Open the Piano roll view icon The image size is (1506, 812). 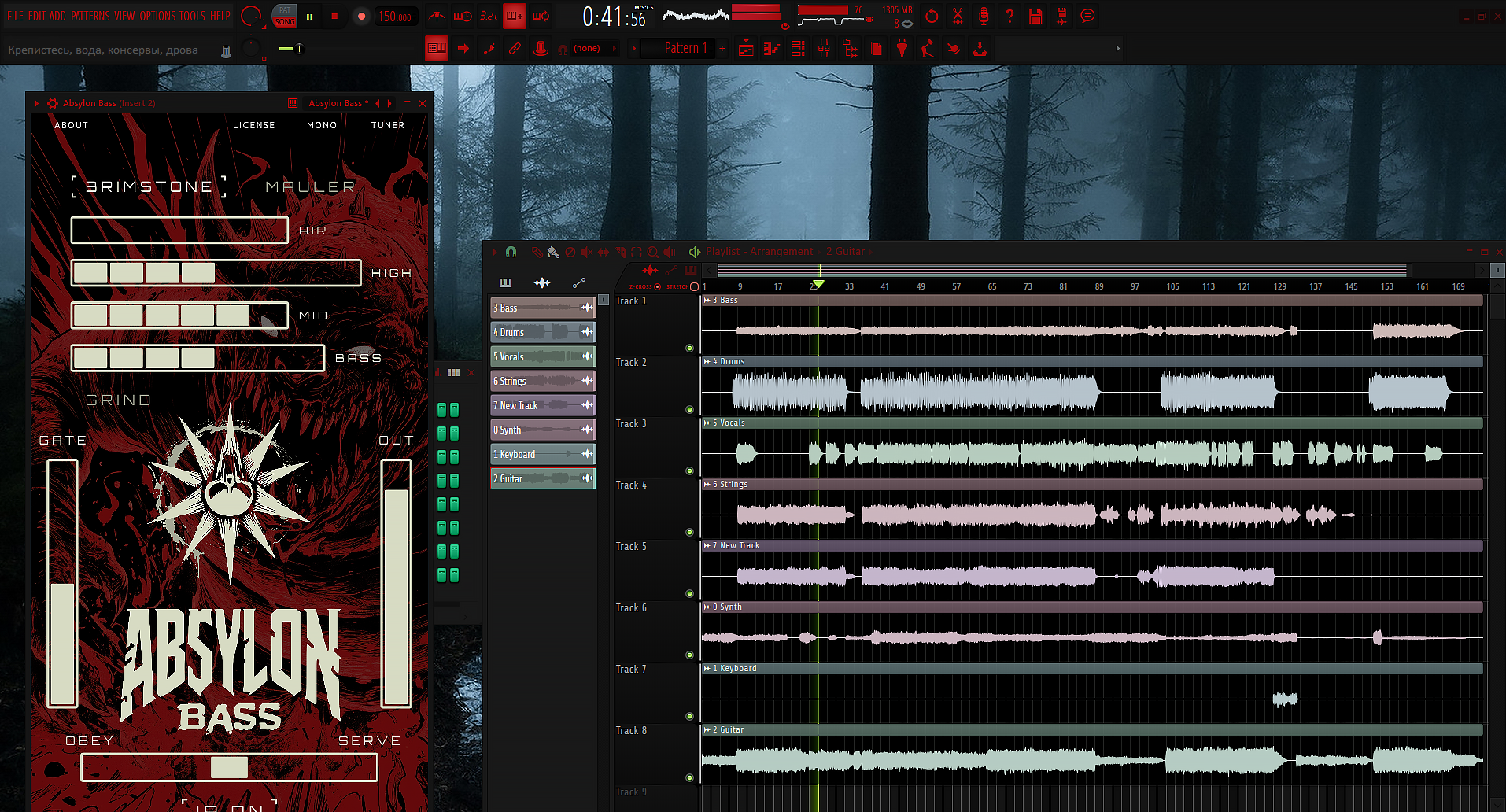point(772,49)
